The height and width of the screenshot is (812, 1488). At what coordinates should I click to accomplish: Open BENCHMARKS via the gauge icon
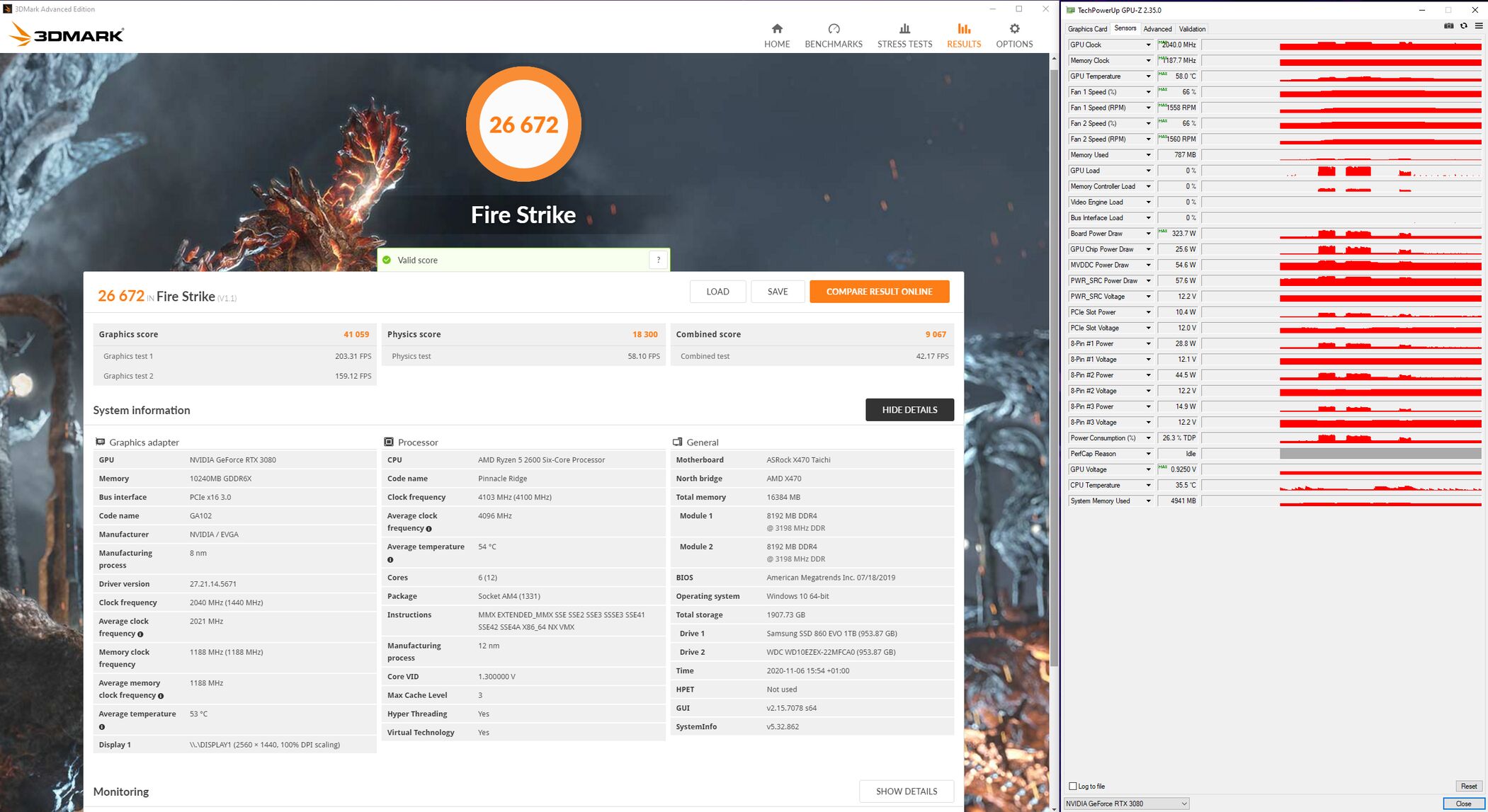point(834,29)
